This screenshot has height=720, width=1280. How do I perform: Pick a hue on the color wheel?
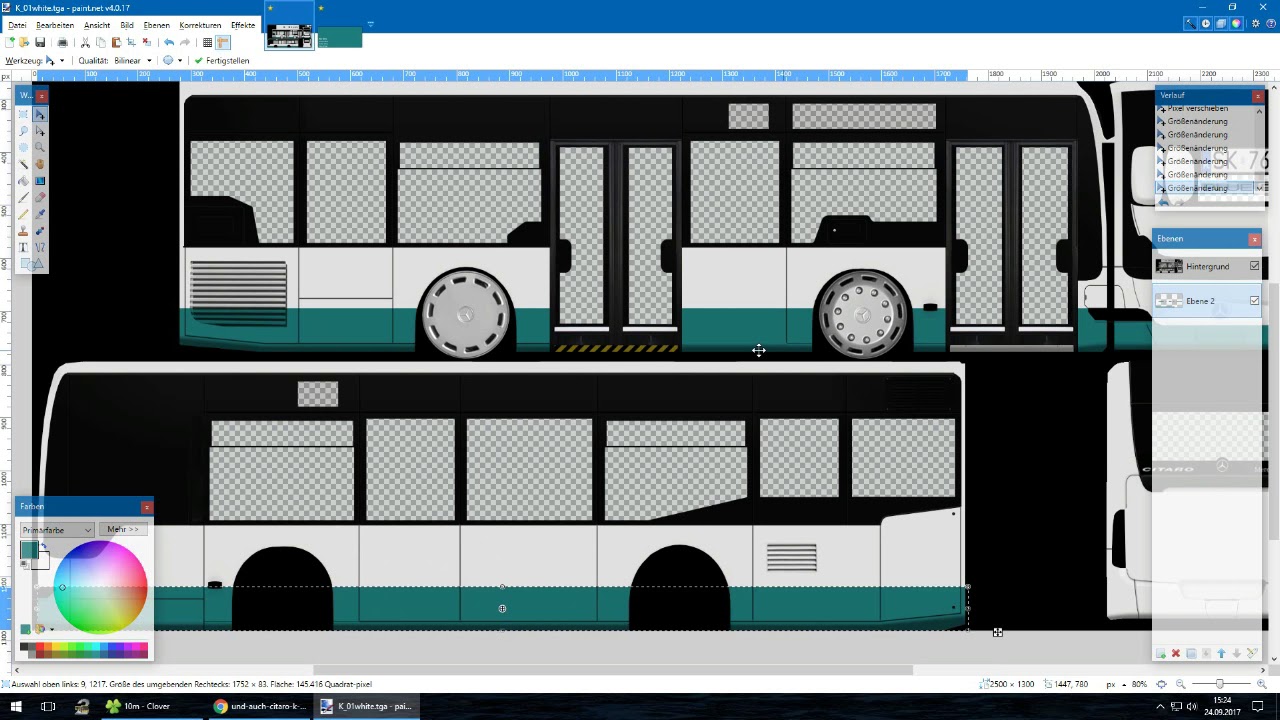pos(101,587)
